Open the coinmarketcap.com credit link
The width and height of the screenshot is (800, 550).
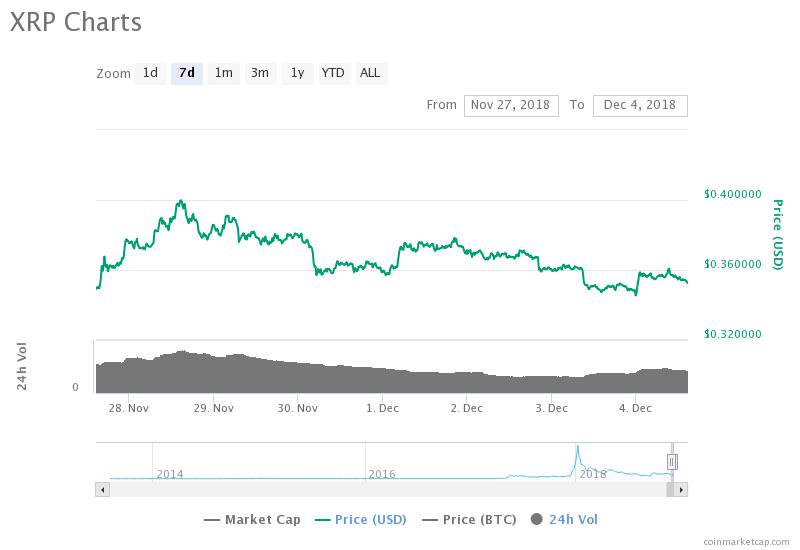coord(745,541)
